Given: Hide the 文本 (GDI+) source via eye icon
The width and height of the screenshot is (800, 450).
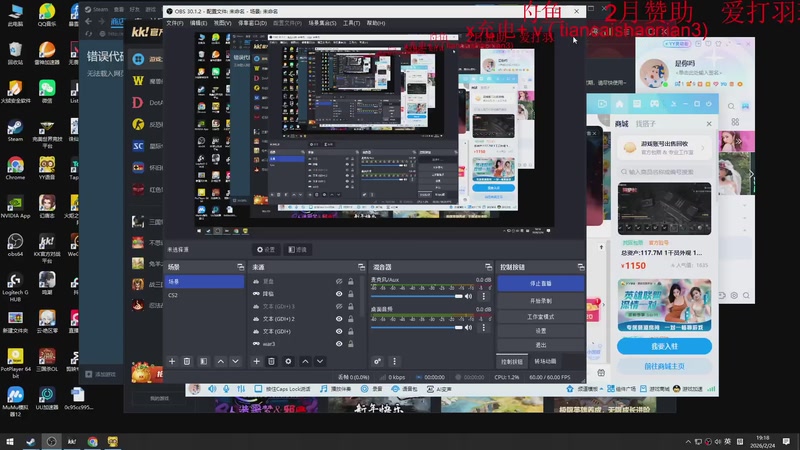Looking at the screenshot, I should pos(339,331).
